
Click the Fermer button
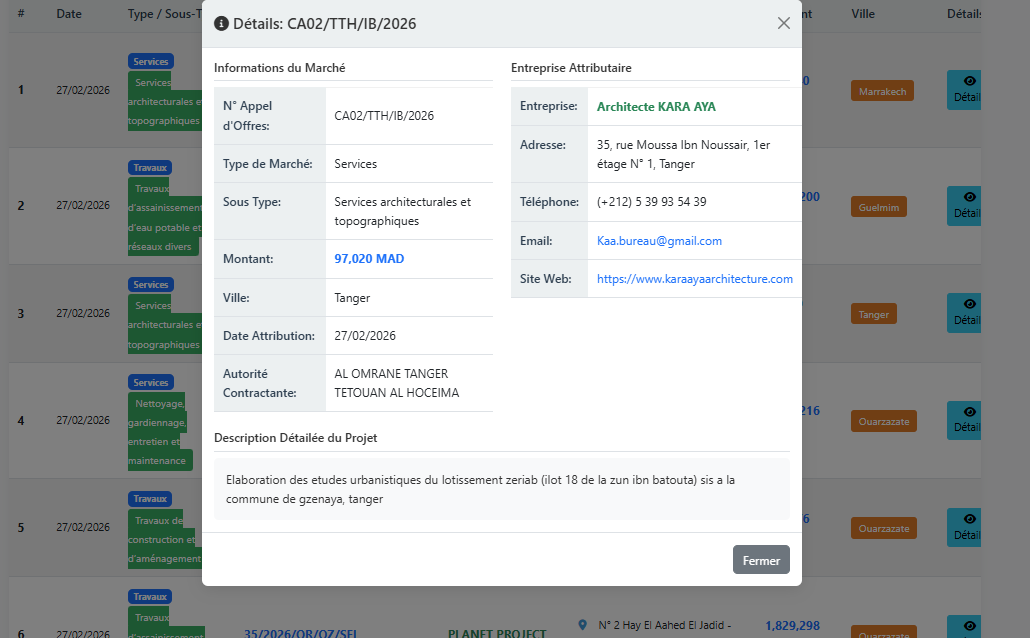point(761,560)
